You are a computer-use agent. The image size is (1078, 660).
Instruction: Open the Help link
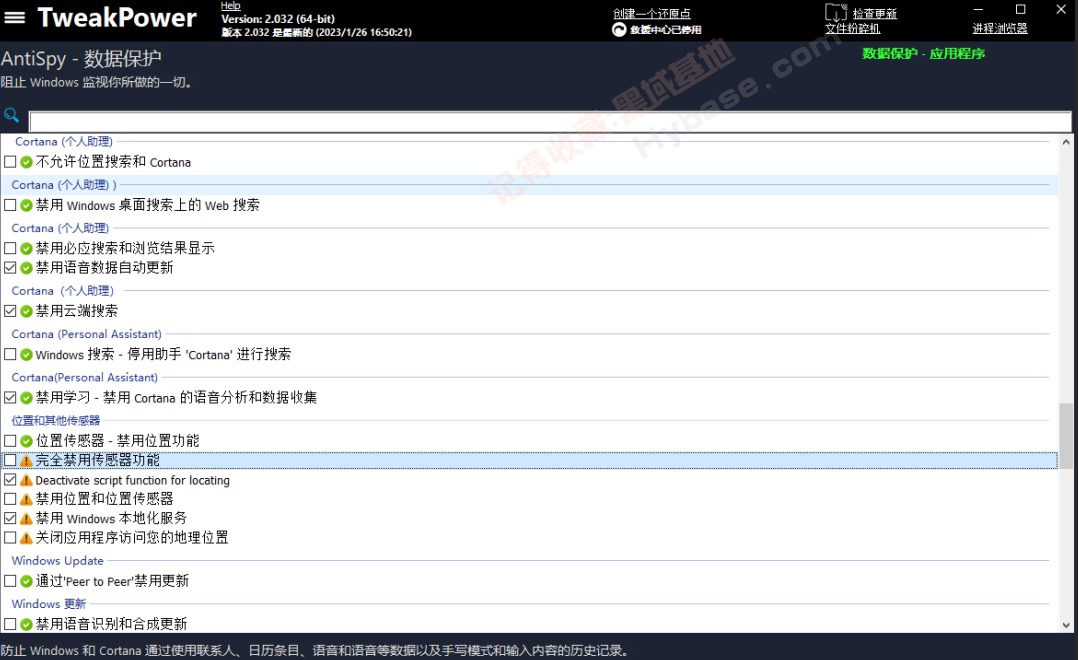(x=230, y=6)
